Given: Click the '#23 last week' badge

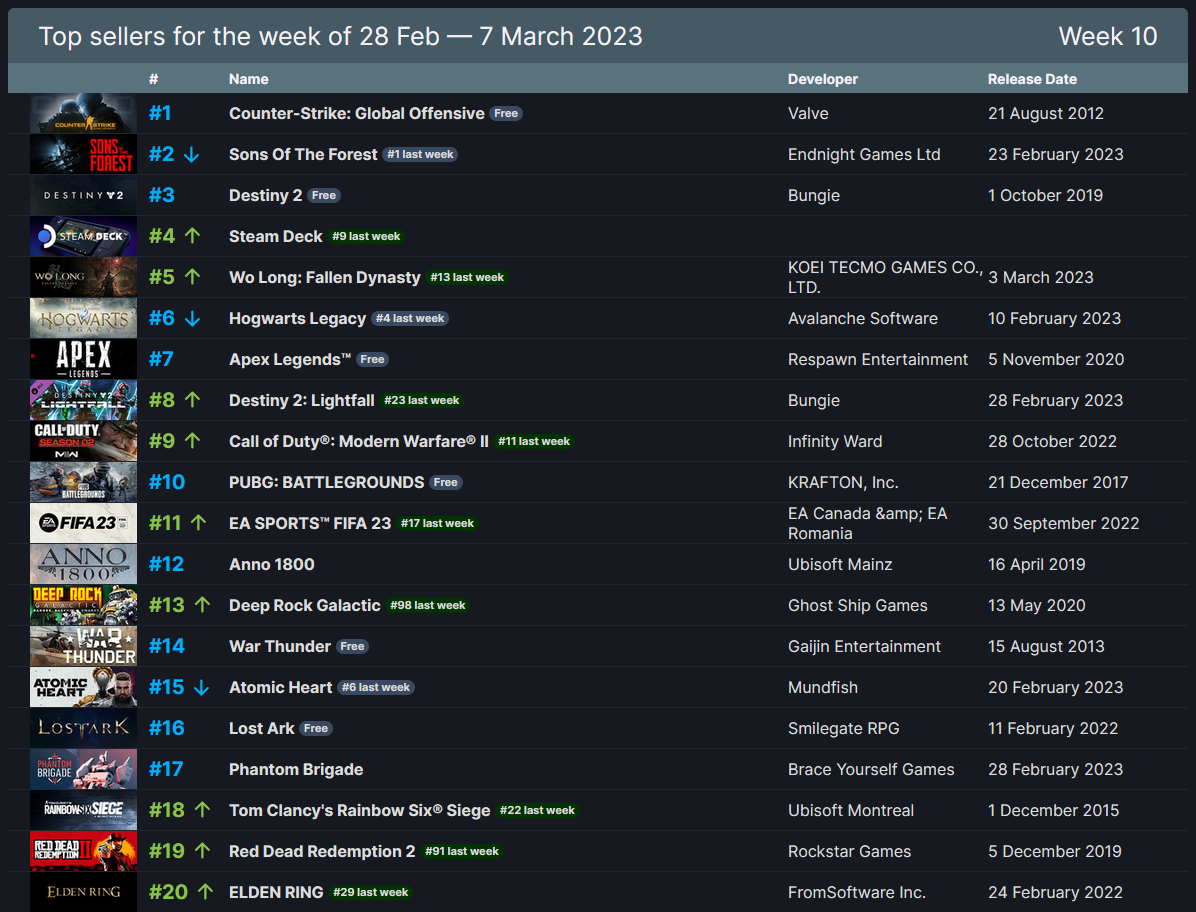Looking at the screenshot, I should [x=421, y=400].
